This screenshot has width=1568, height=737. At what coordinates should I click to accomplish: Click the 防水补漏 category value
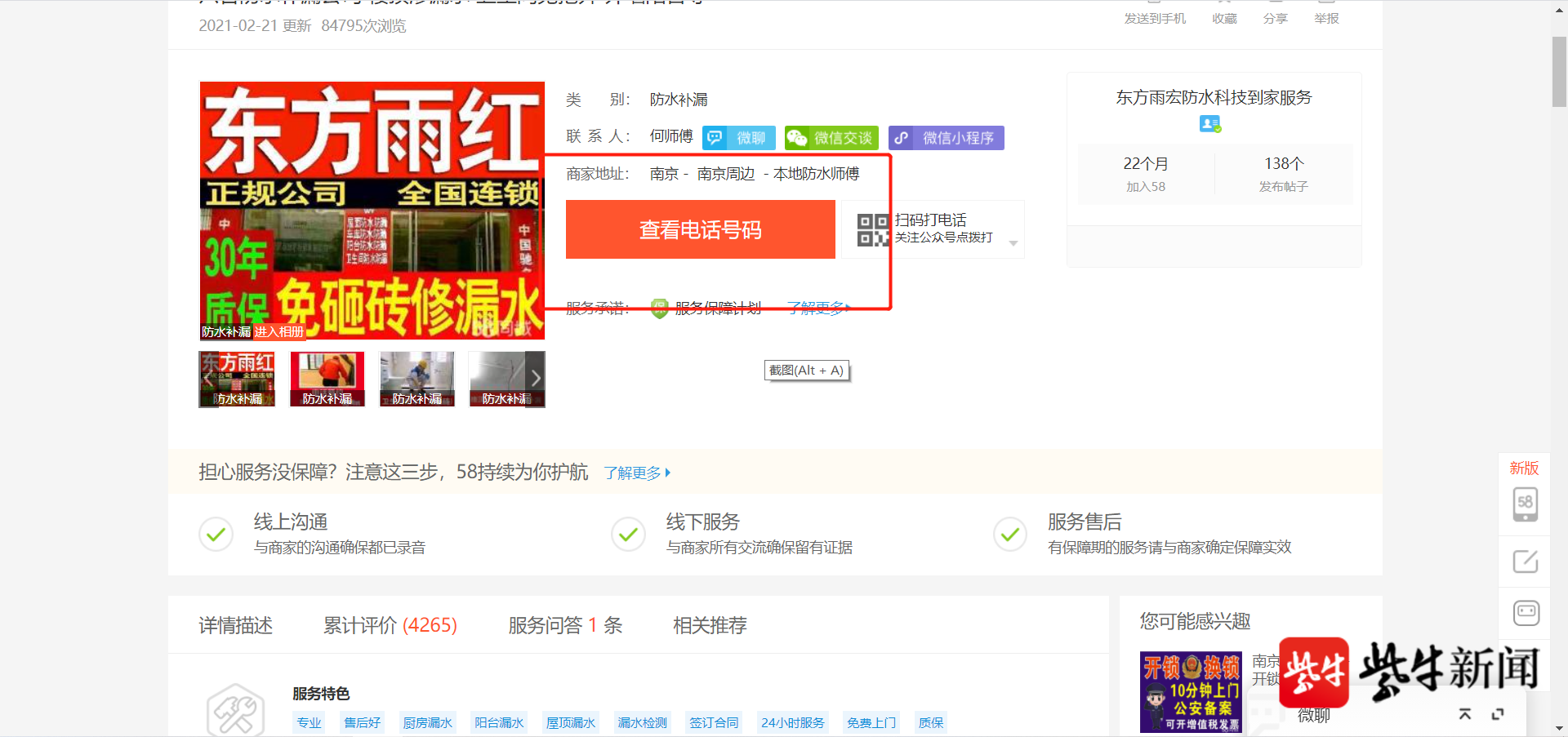click(679, 100)
